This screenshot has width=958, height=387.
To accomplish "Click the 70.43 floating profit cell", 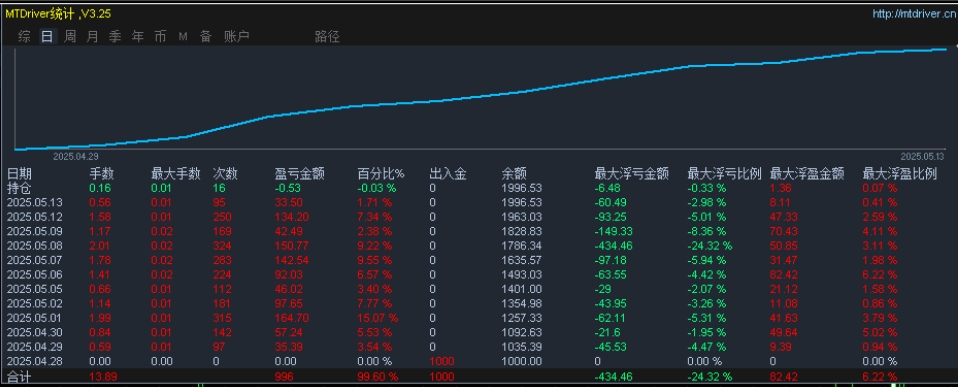I will (783, 231).
